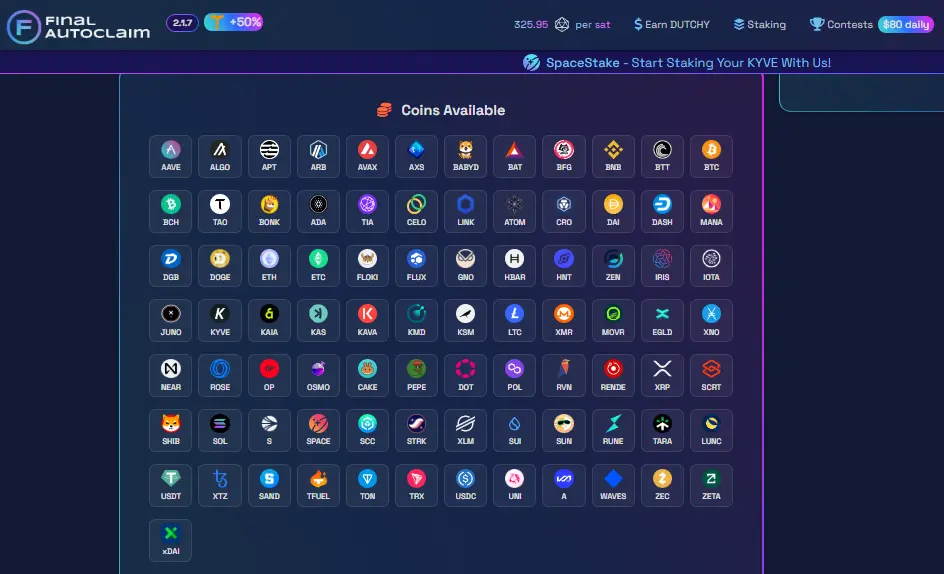Pick the xDAI coin tile
The width and height of the screenshot is (944, 574).
click(x=170, y=540)
